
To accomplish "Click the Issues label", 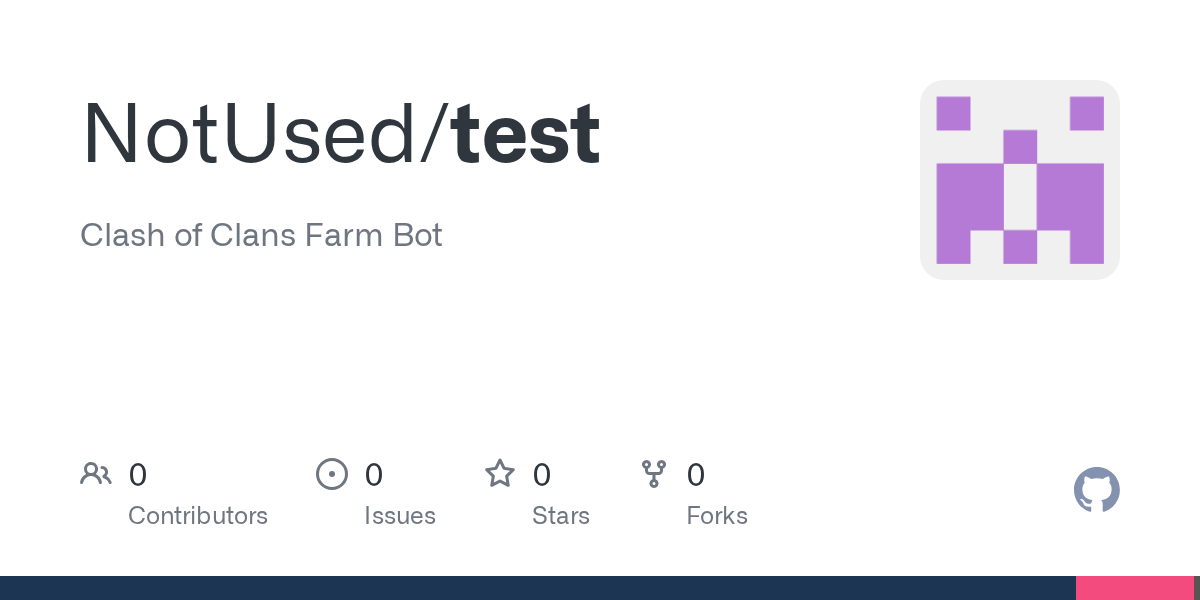I will [x=400, y=516].
